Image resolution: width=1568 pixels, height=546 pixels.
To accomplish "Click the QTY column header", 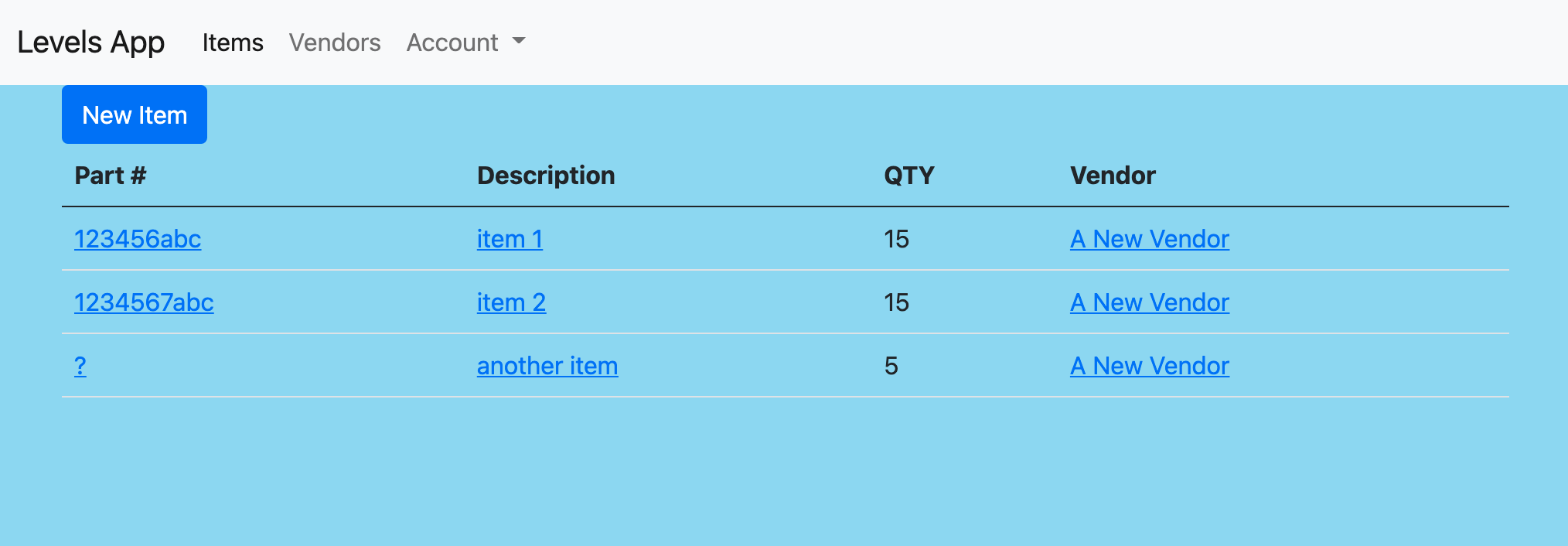I will [909, 176].
